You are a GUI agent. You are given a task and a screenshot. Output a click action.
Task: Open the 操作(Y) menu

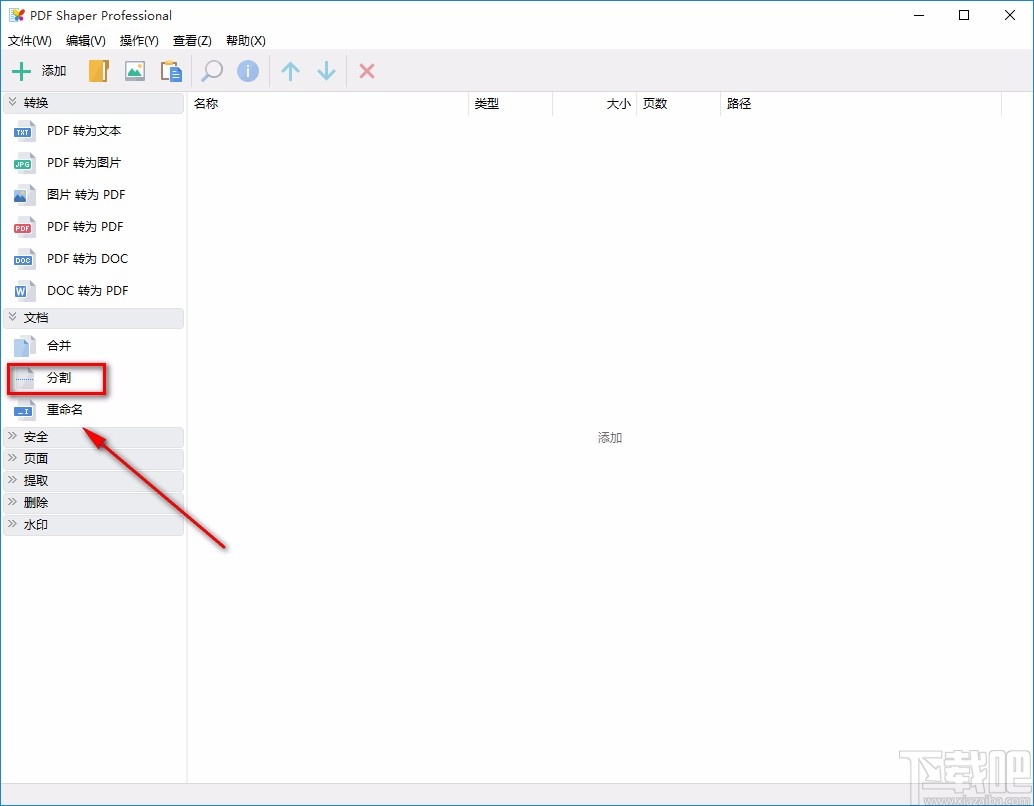click(x=139, y=41)
